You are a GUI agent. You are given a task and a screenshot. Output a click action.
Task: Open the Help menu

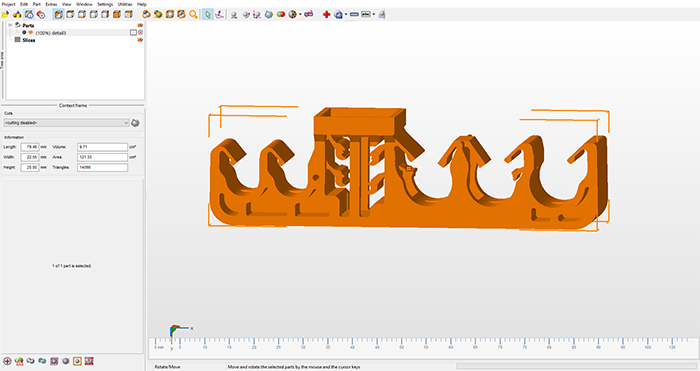point(142,4)
